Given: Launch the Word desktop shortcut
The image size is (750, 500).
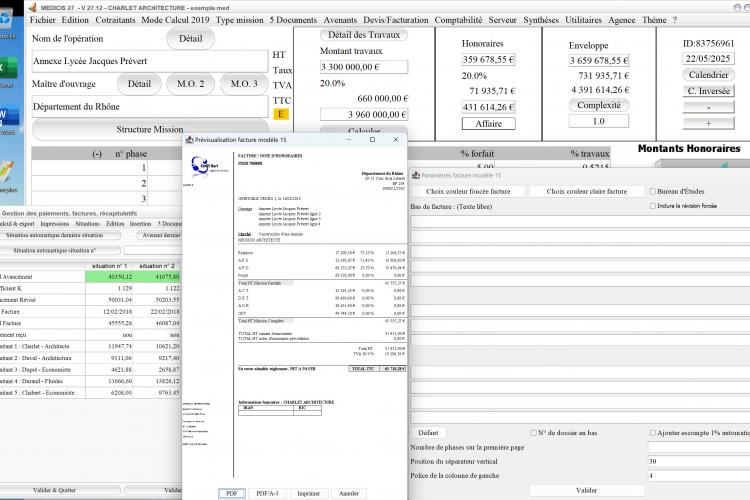Looking at the screenshot, I should (x=8, y=115).
